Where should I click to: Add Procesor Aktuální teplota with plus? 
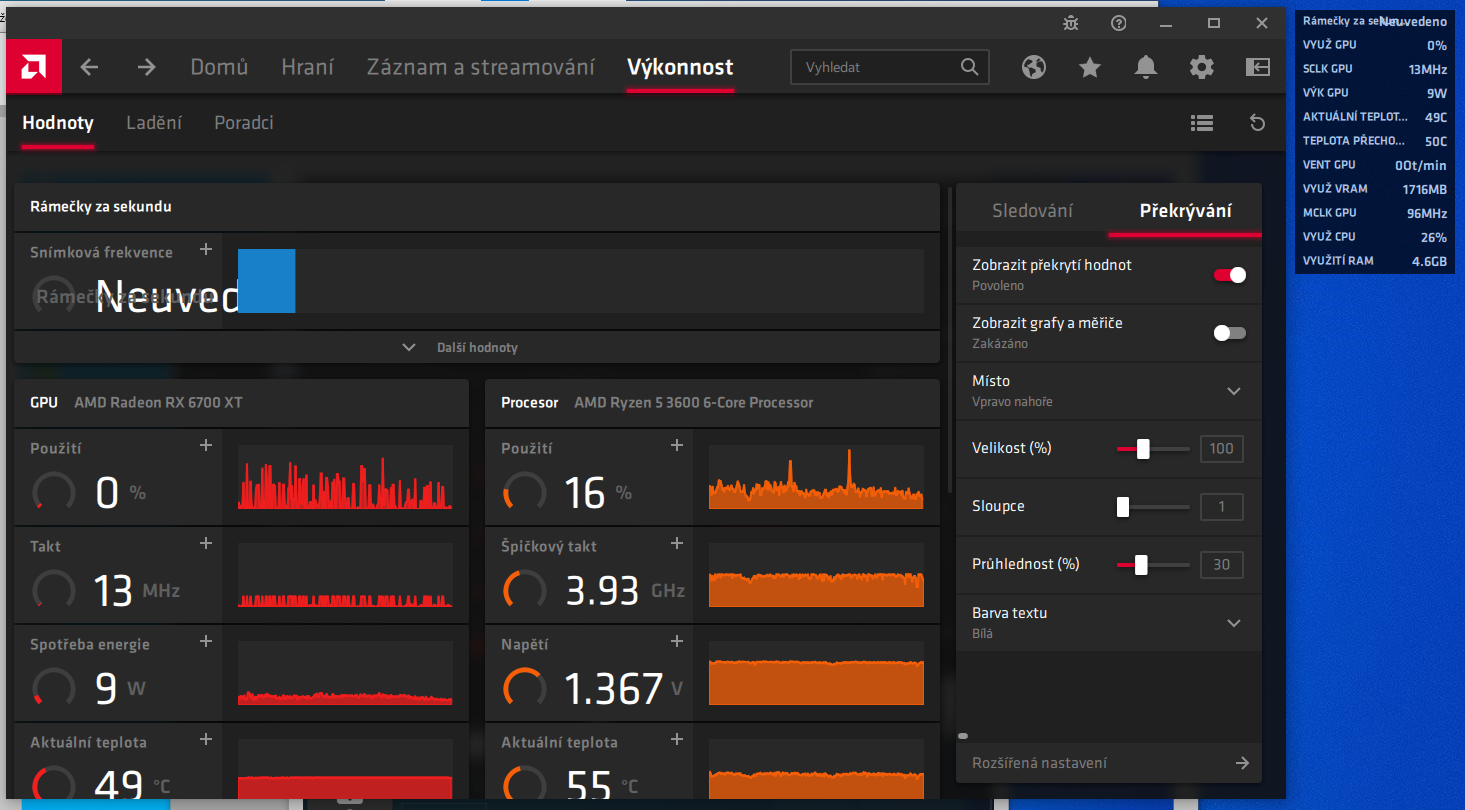[677, 739]
